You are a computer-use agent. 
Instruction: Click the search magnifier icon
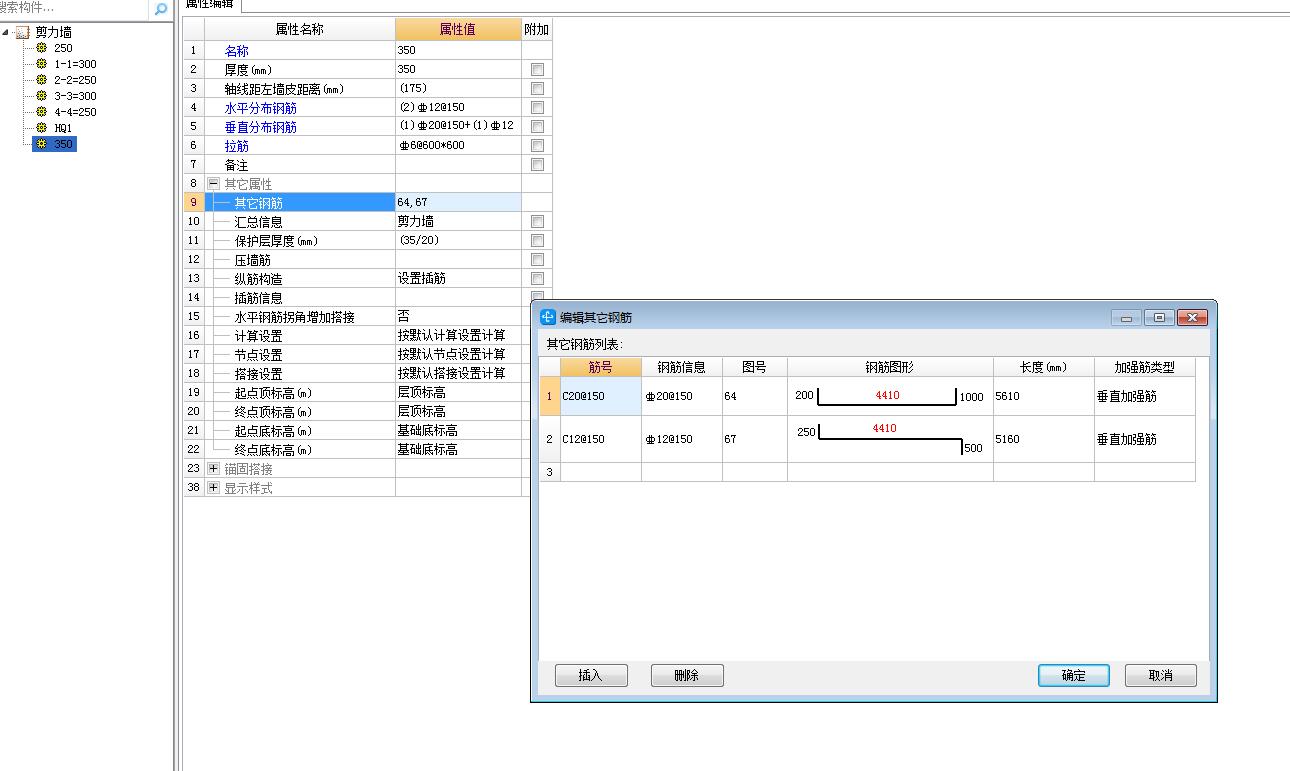click(160, 9)
